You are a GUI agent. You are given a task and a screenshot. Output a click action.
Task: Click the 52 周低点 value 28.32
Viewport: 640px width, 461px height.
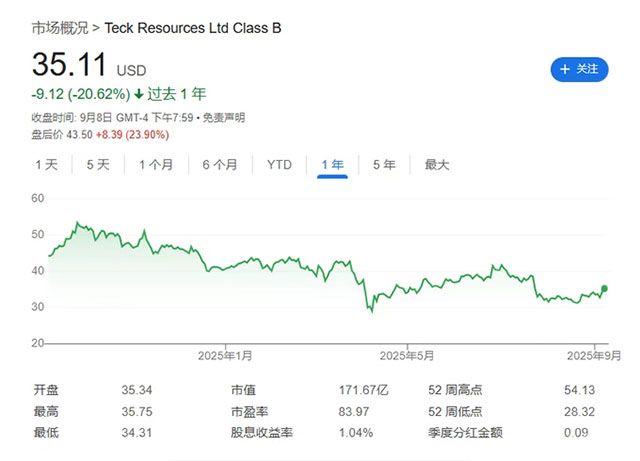pyautogui.click(x=580, y=412)
